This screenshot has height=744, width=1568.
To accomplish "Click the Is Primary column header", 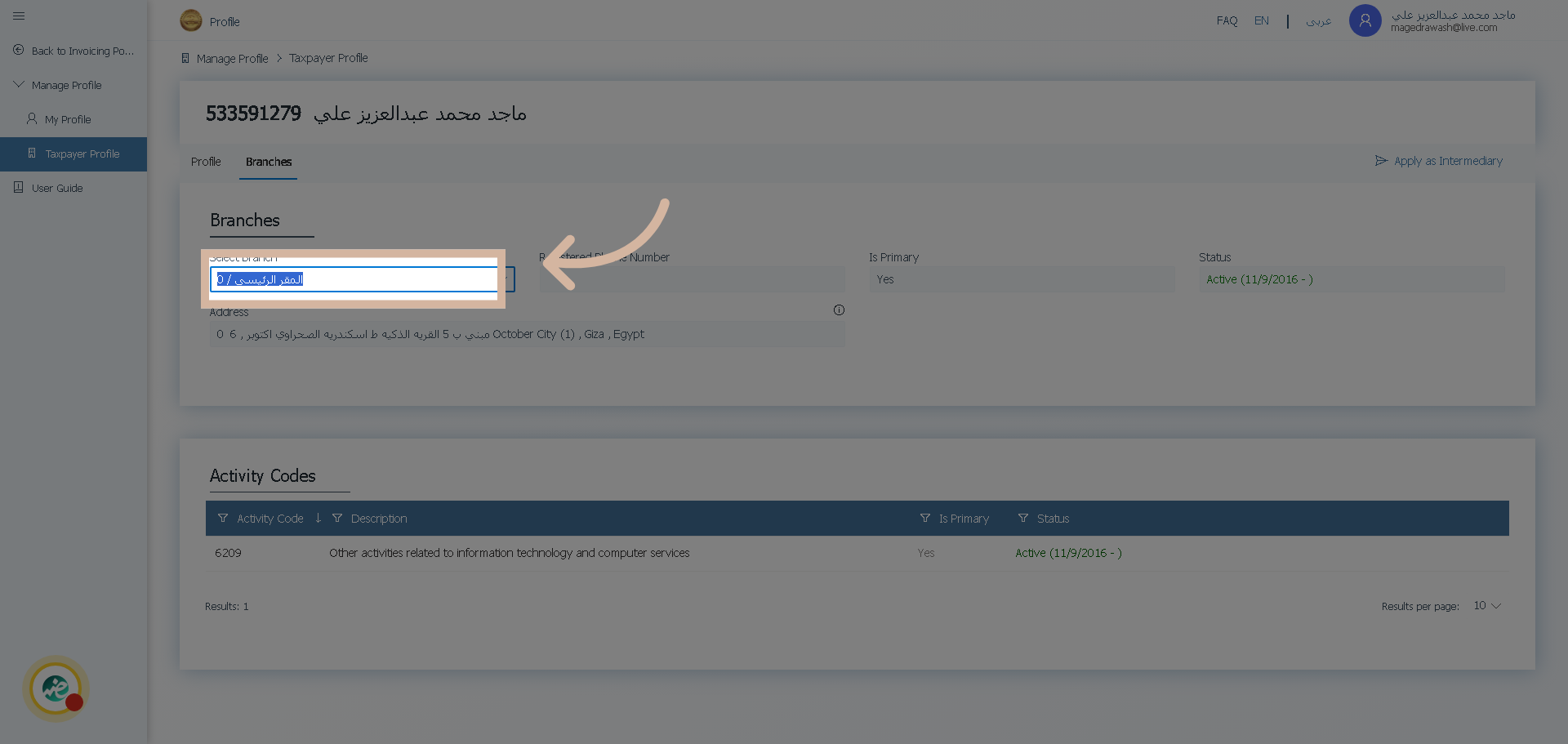I will (964, 519).
